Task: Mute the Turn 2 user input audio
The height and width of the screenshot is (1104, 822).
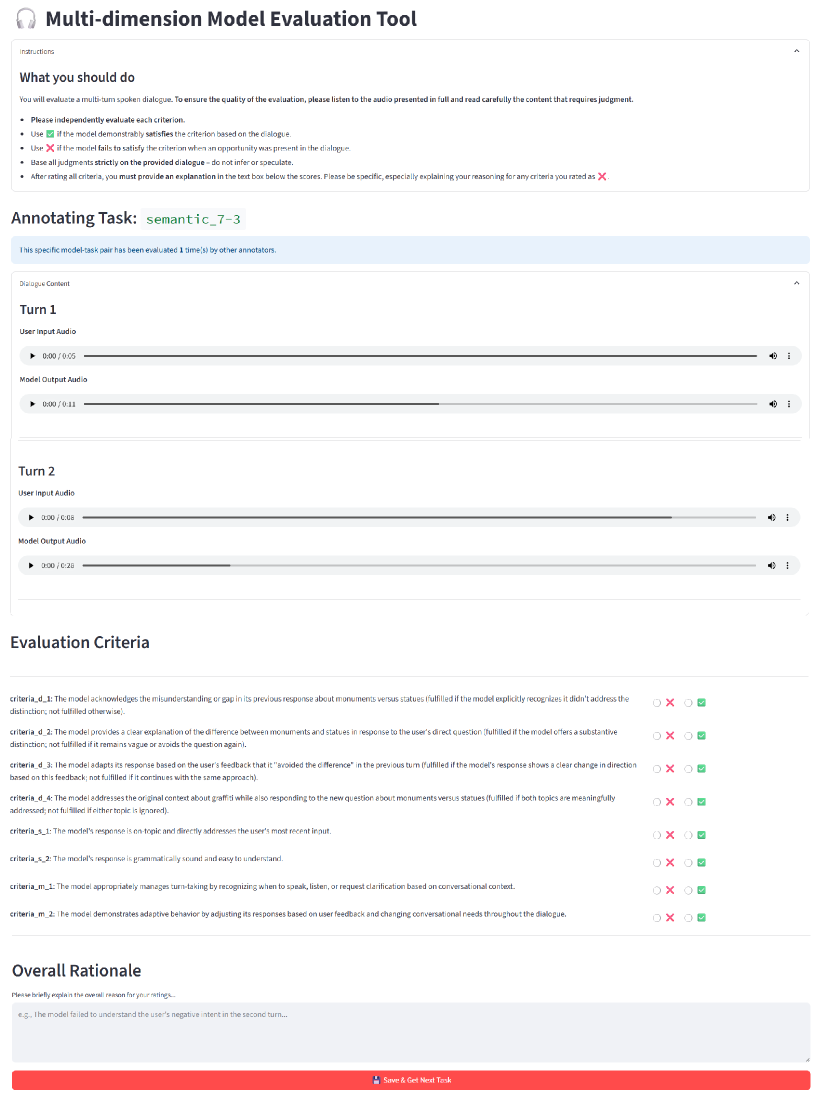Action: 771,517
